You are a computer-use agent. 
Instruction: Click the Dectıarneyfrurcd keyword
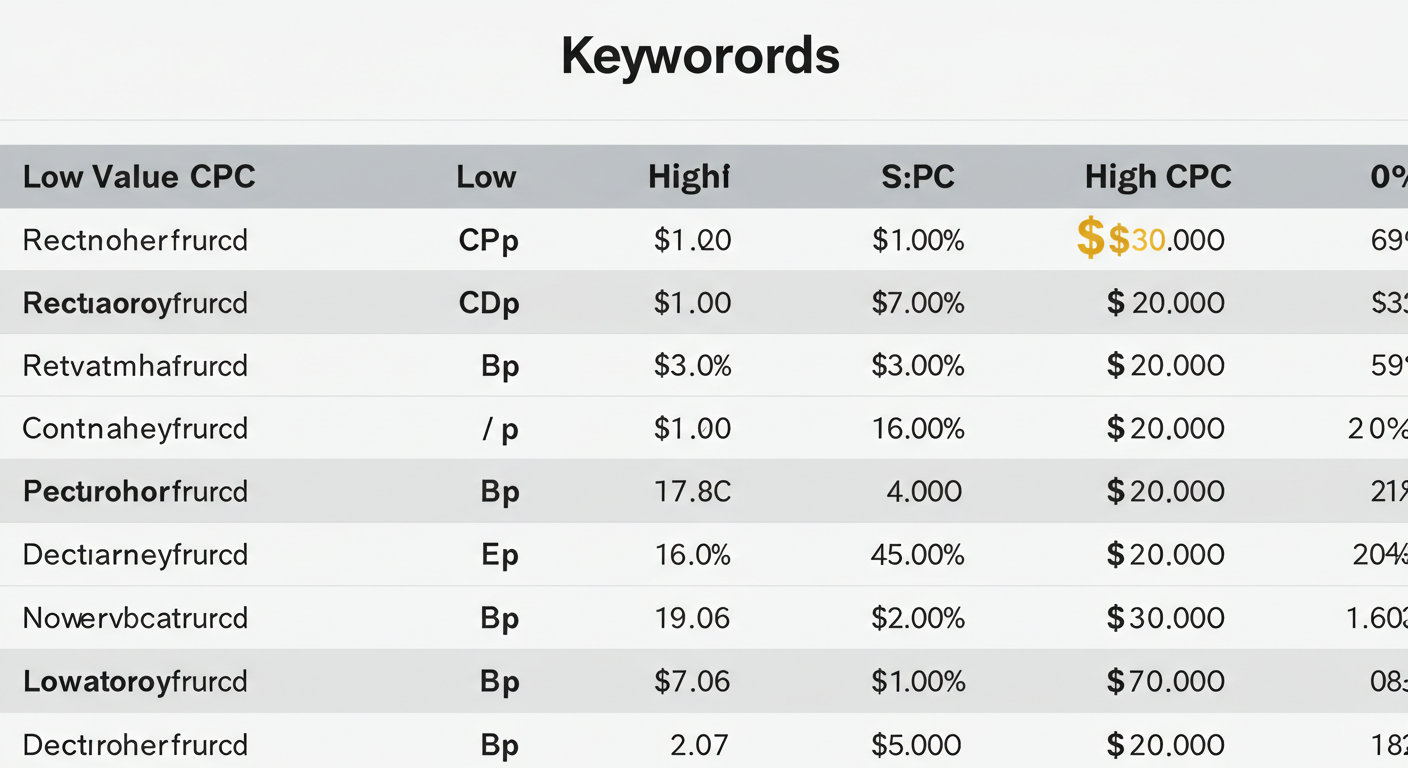[135, 554]
